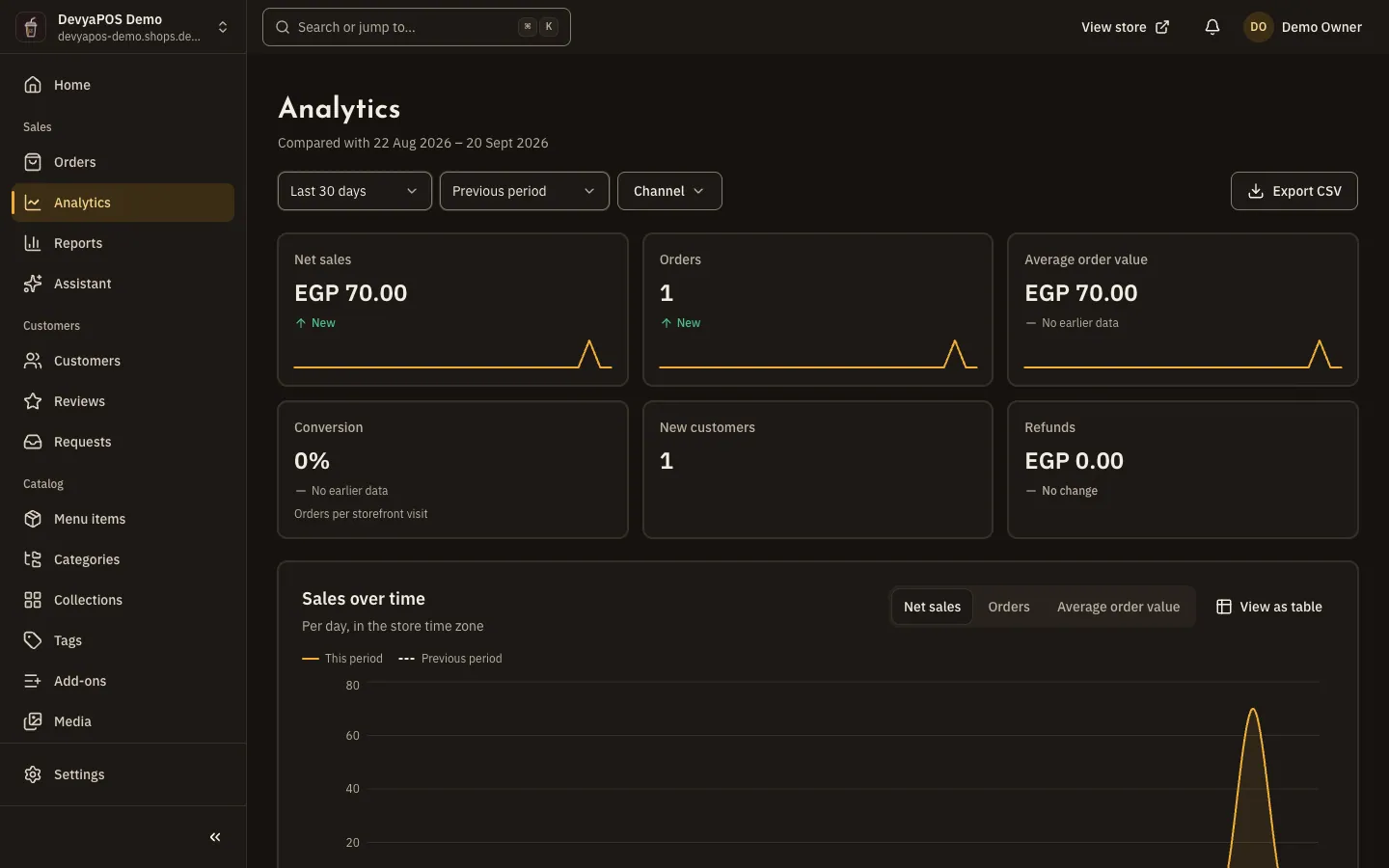1389x868 pixels.
Task: Click the Conversion 0% value
Action: 312,461
